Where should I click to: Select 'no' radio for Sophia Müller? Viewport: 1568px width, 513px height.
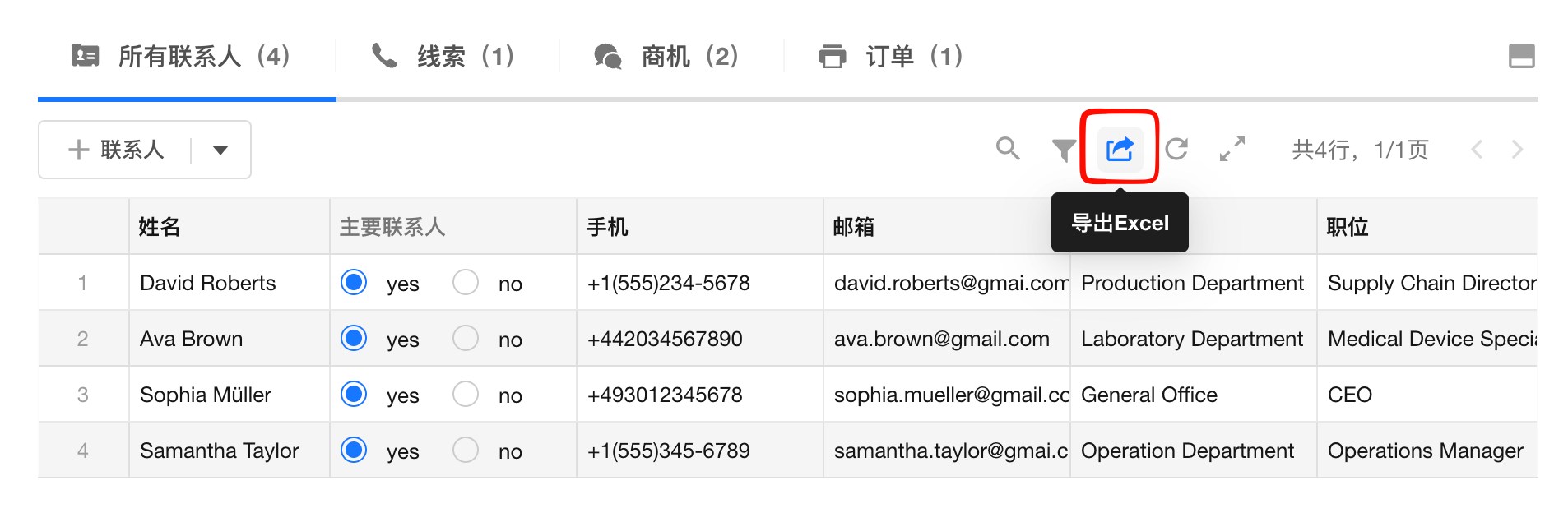[466, 395]
